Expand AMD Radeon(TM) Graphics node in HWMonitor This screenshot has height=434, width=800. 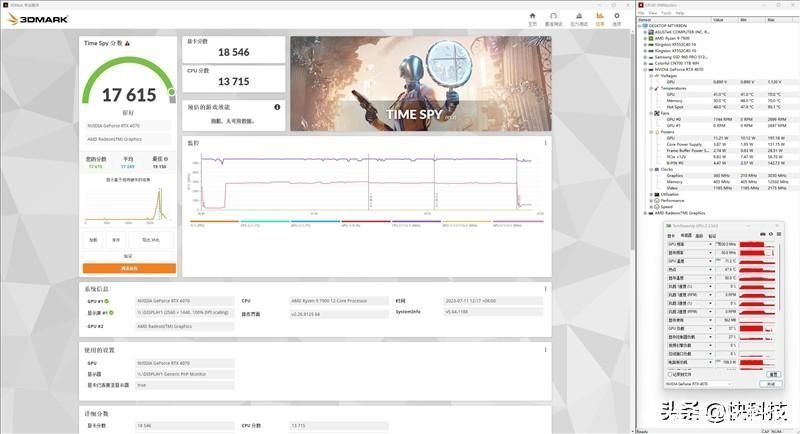pos(645,213)
